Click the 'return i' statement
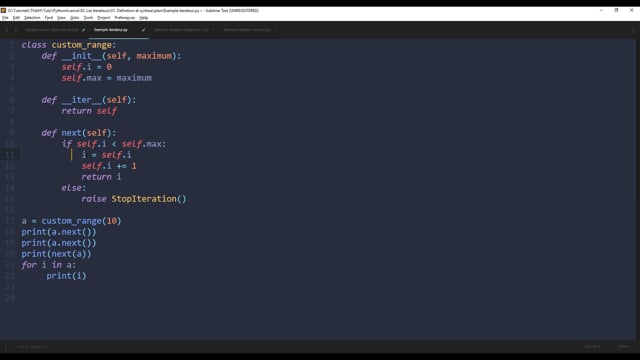This screenshot has height=360, width=640. click(101, 177)
